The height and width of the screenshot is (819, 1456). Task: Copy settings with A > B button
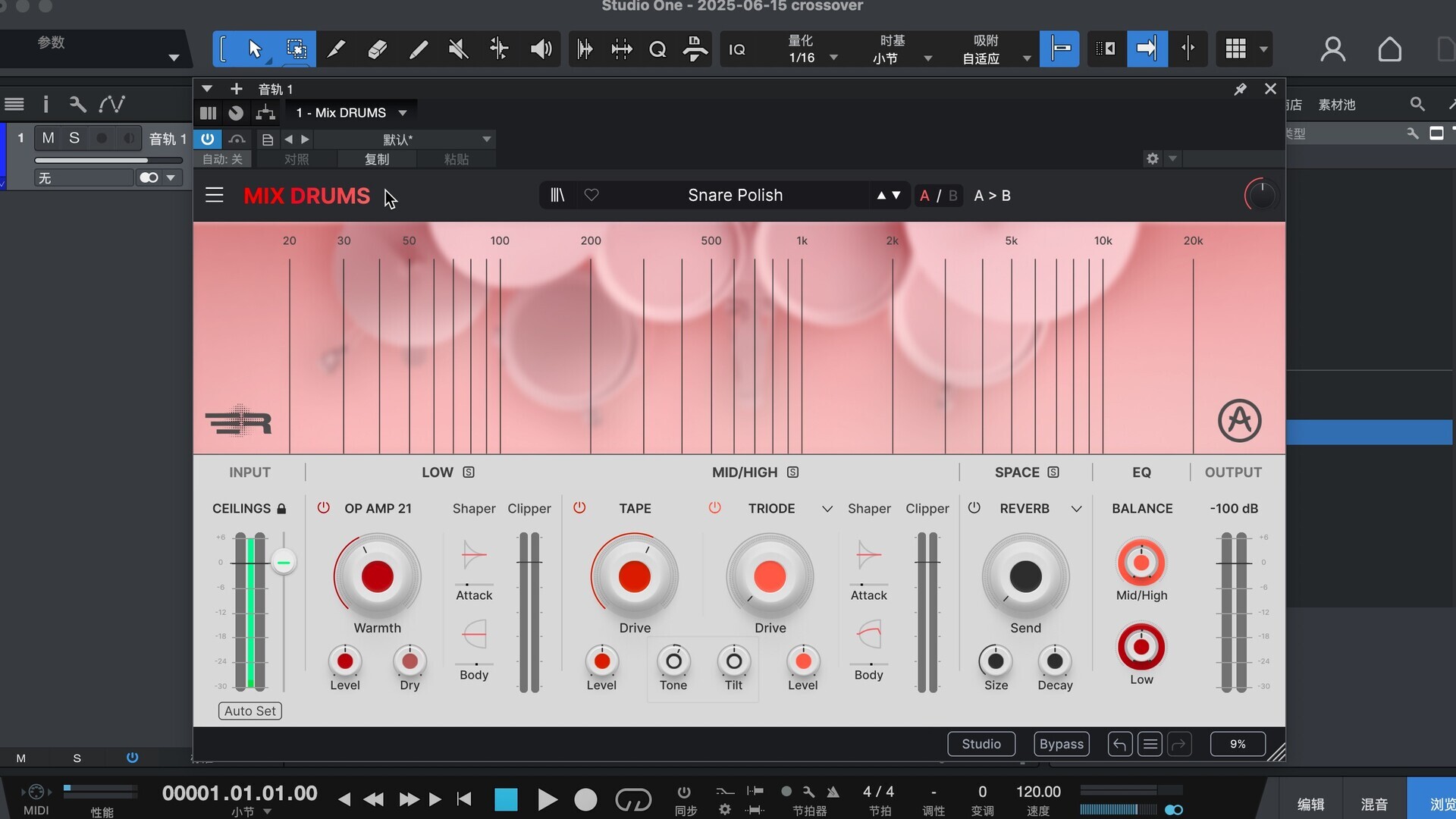click(992, 196)
